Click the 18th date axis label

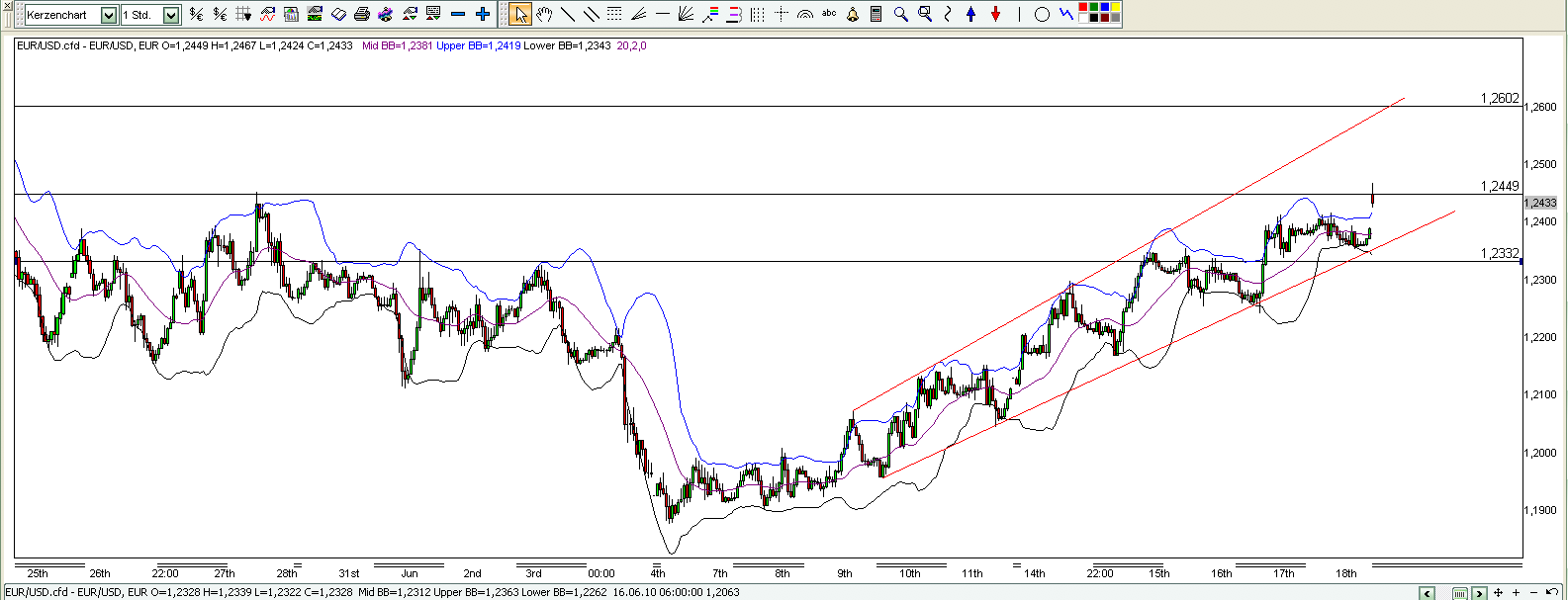pyautogui.click(x=1346, y=573)
